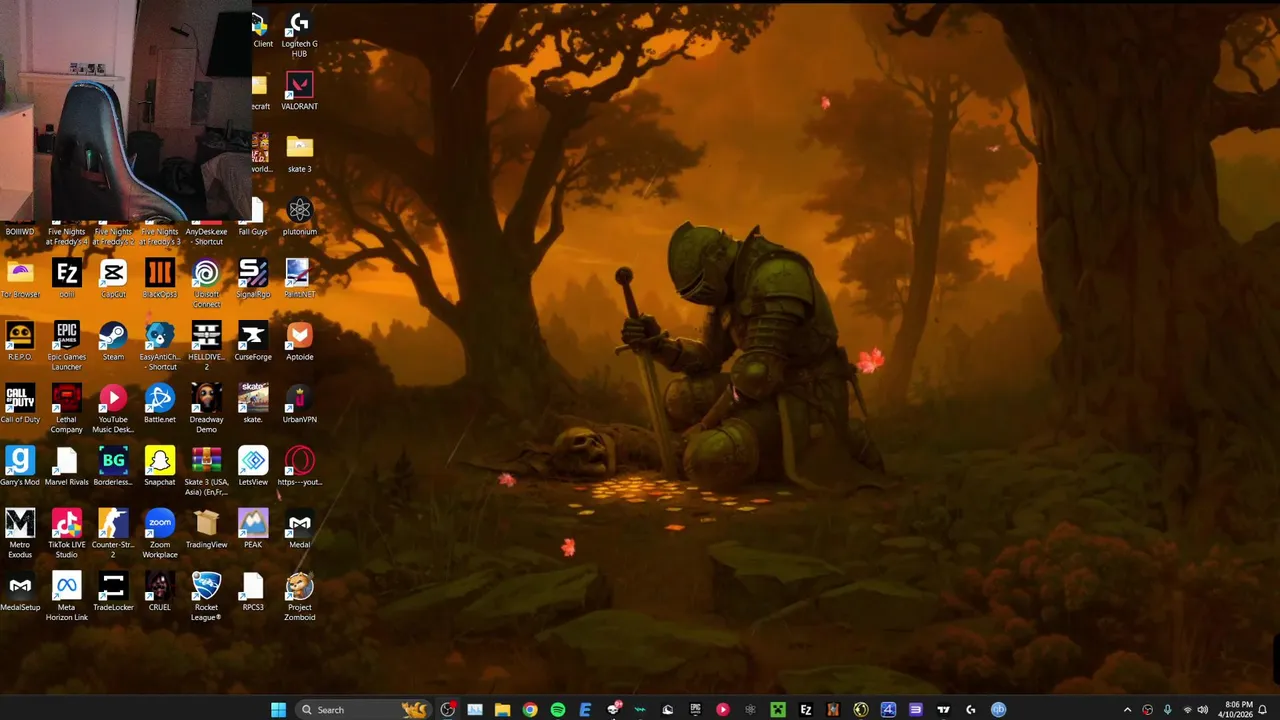
Task: Open the Borderless Gaming shortcut
Action: pos(113,466)
